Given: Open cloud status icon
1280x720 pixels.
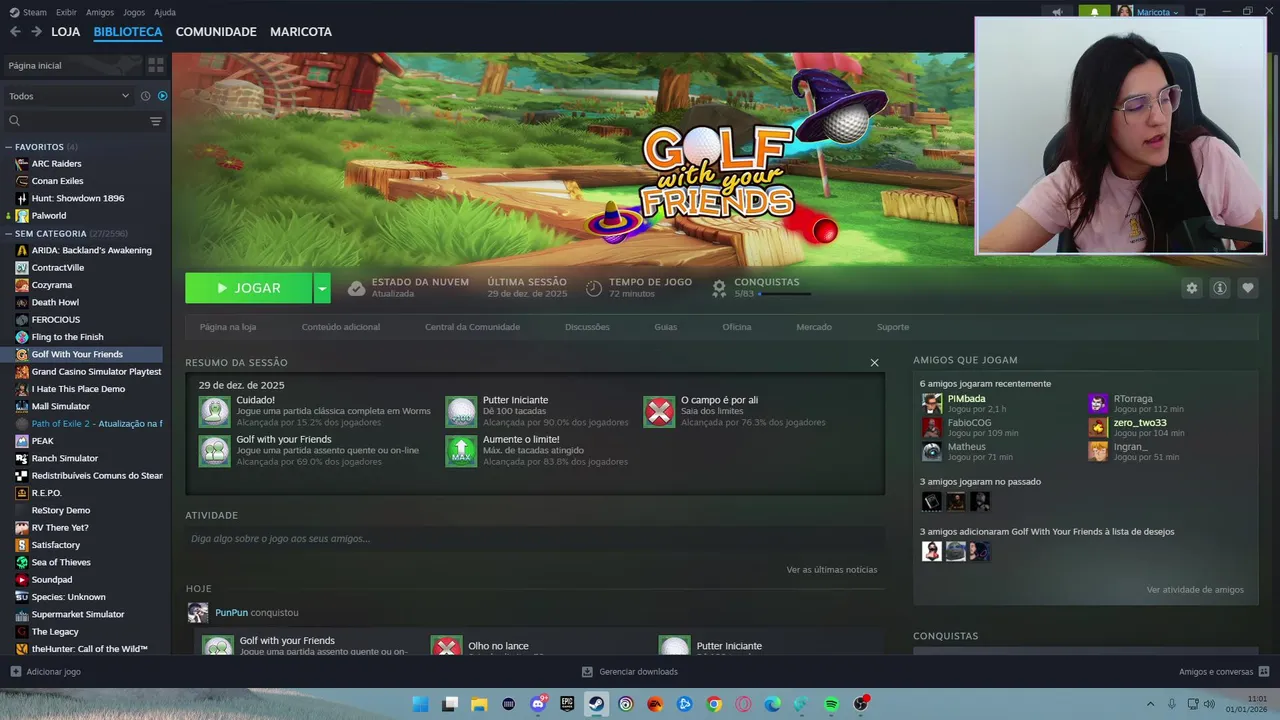Looking at the screenshot, I should pyautogui.click(x=356, y=288).
